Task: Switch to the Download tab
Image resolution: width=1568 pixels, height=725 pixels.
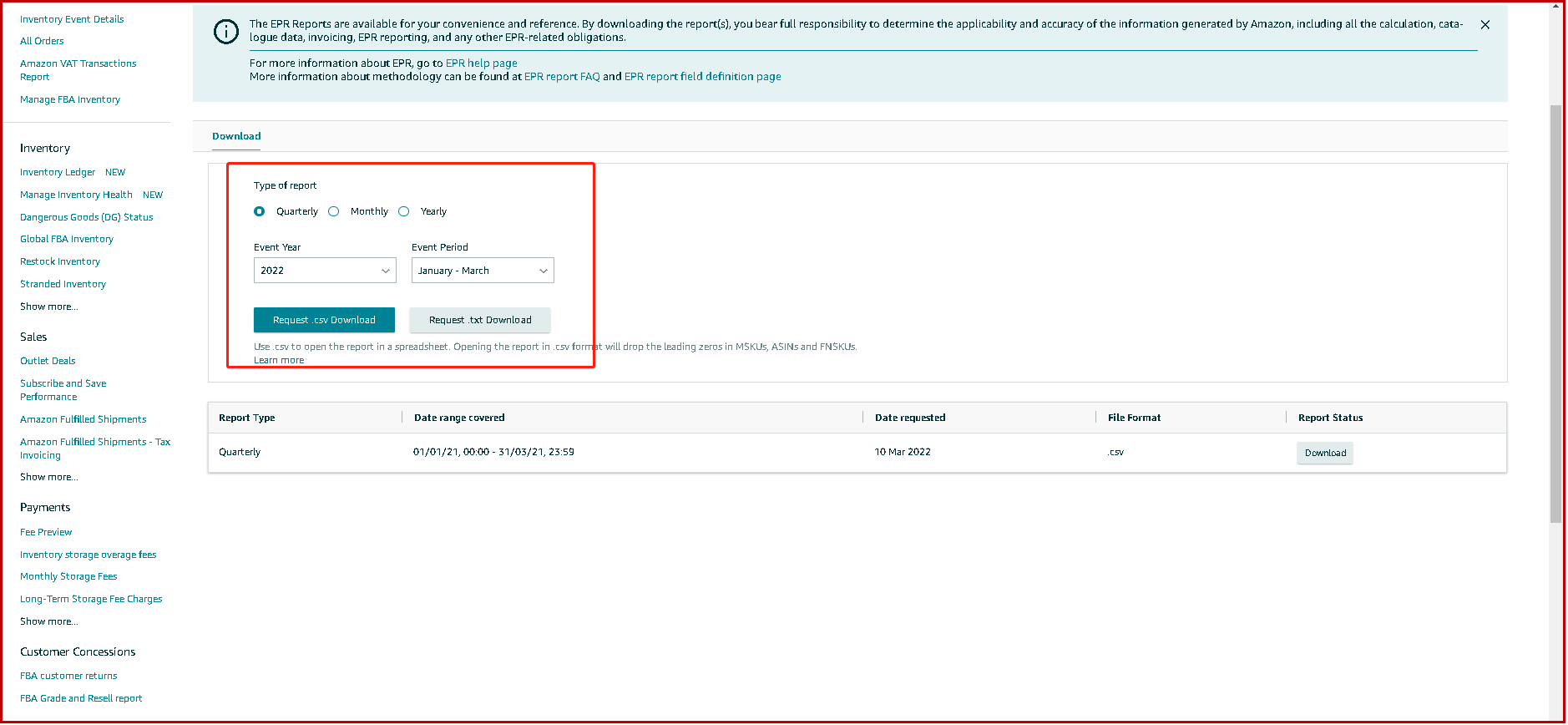Action: (236, 136)
